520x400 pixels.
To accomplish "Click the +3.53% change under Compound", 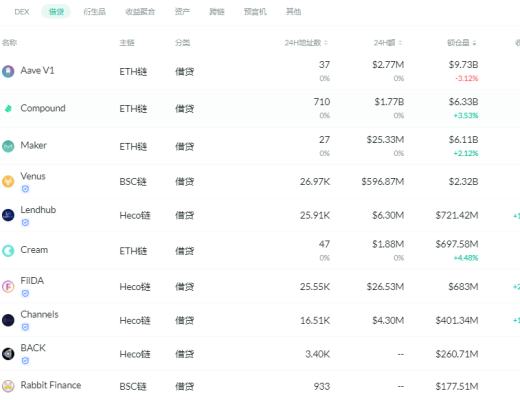I will pos(466,116).
